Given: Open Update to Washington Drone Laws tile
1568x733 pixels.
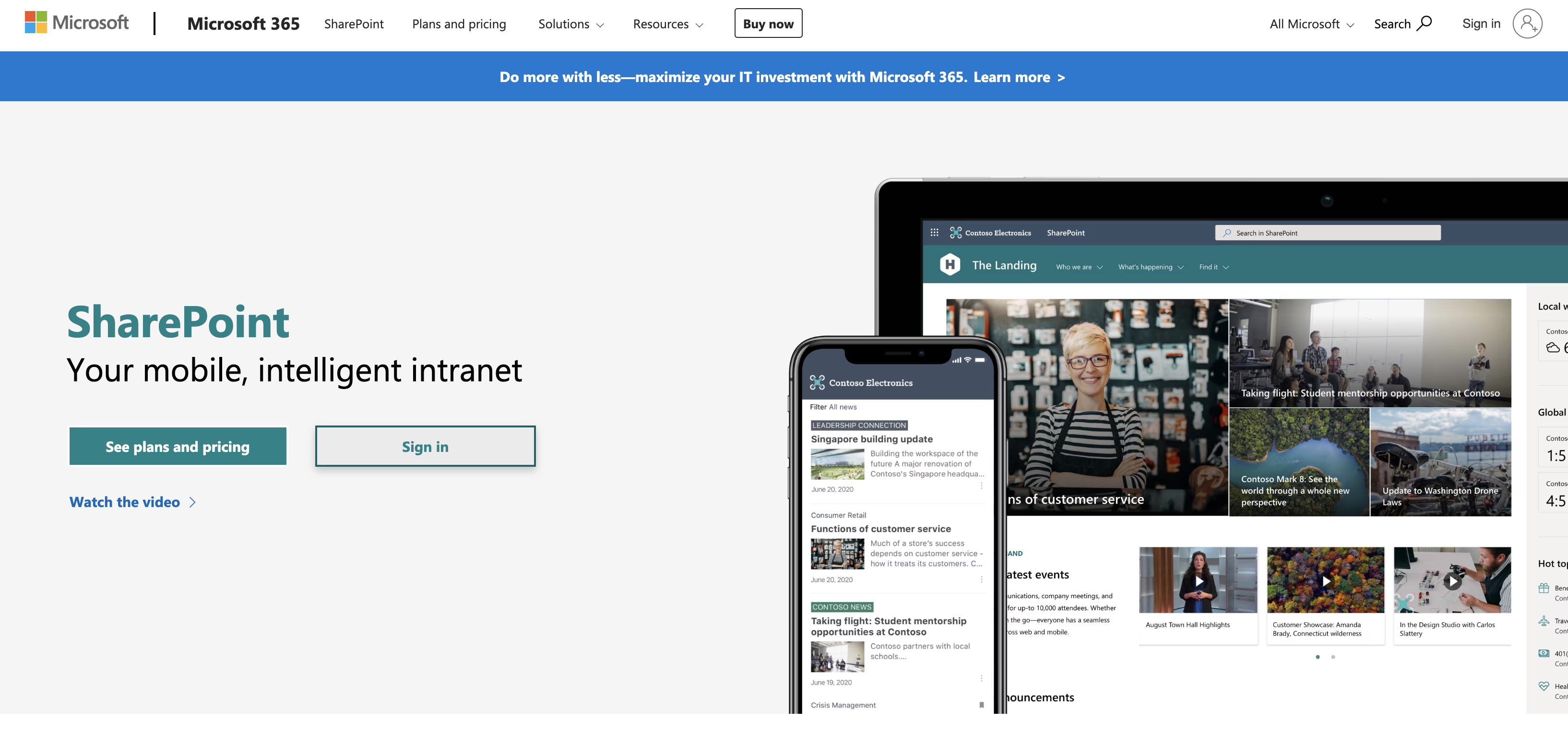Looking at the screenshot, I should point(1441,462).
